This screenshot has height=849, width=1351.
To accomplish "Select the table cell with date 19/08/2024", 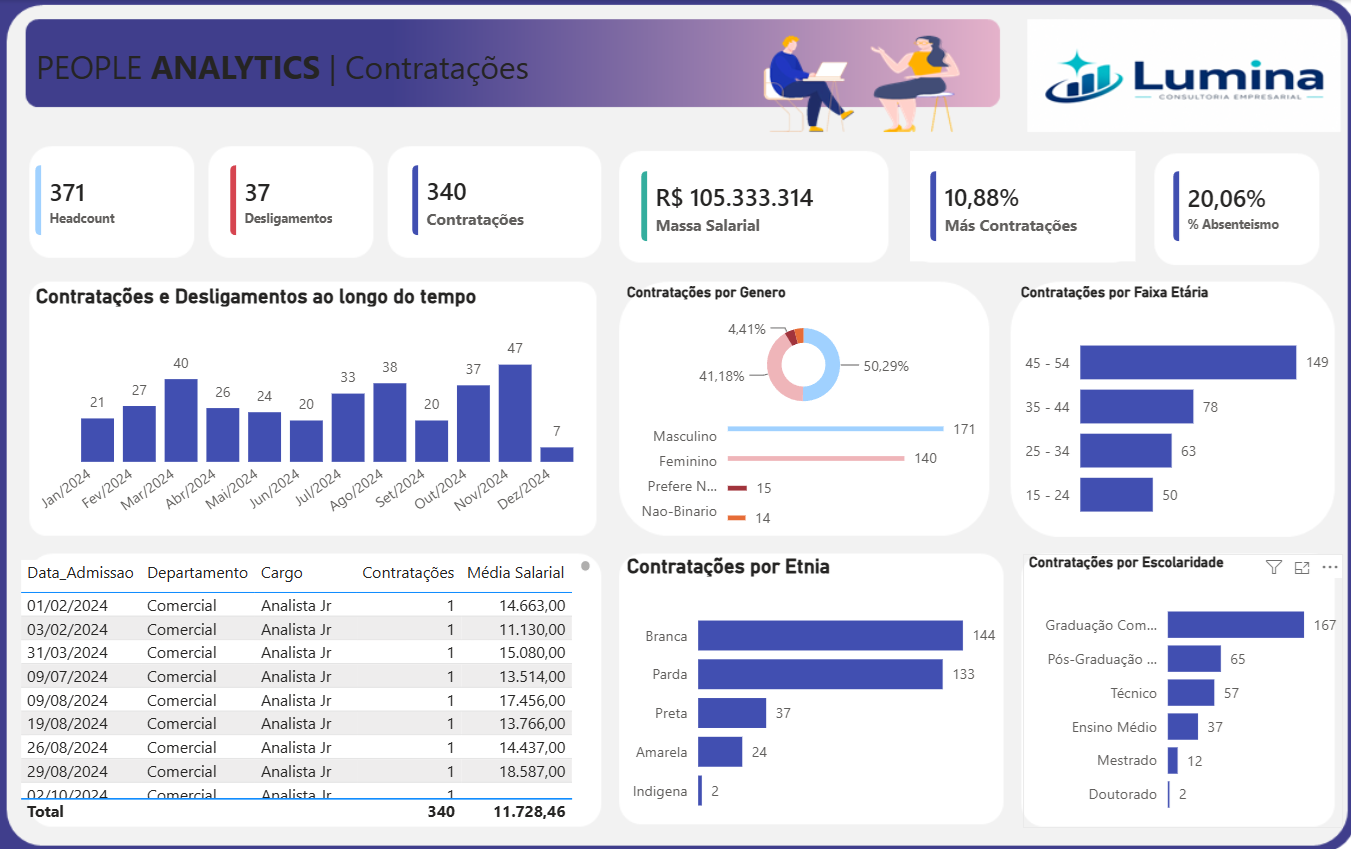I will [x=67, y=723].
